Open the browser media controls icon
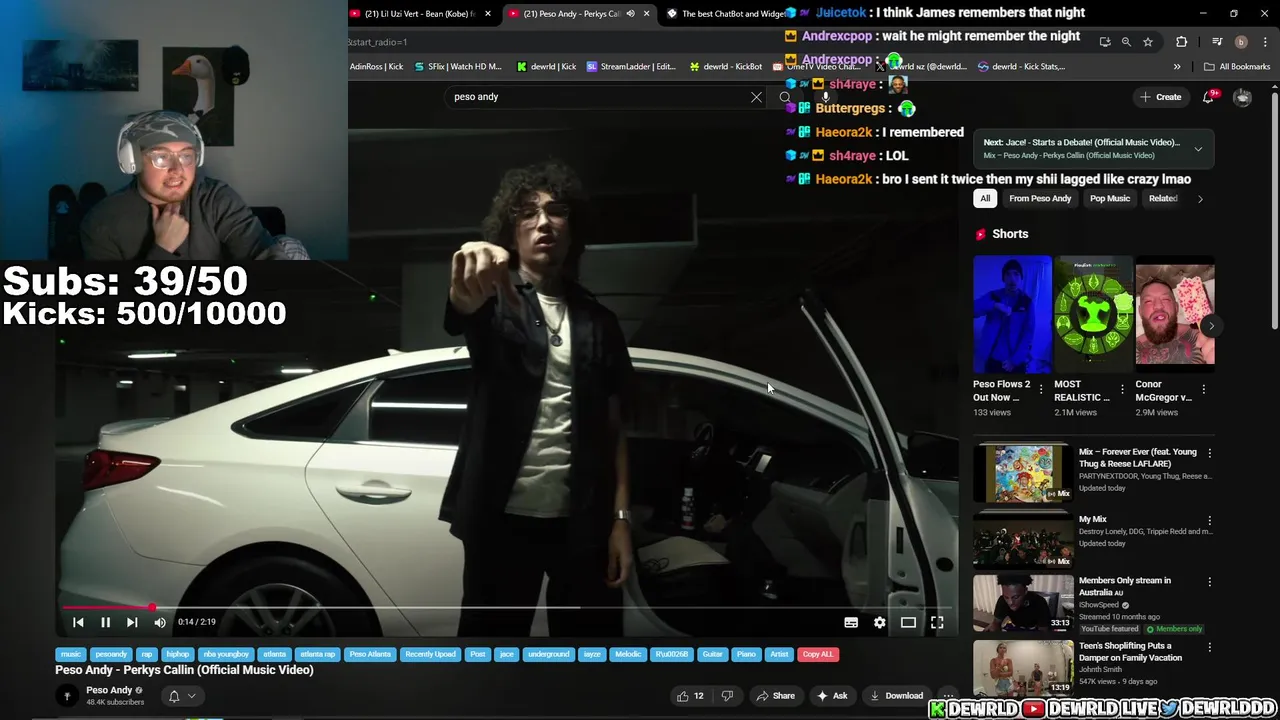1280x720 pixels. (x=1217, y=42)
